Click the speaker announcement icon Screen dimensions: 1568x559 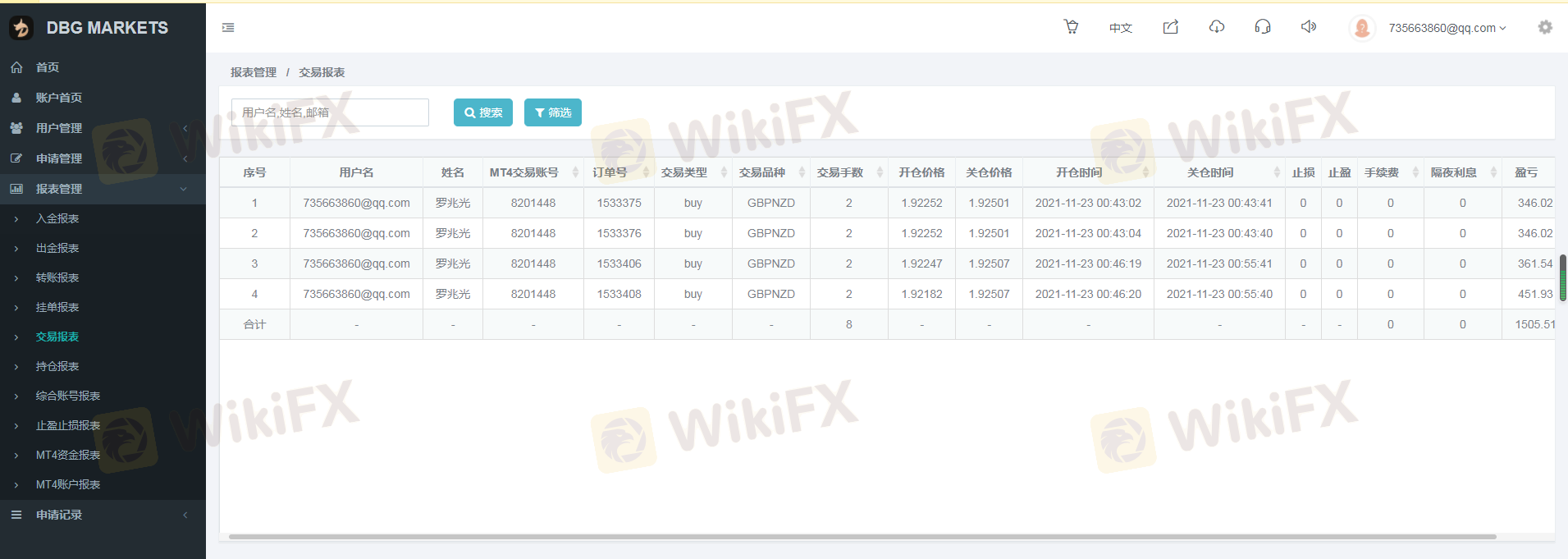1309,27
